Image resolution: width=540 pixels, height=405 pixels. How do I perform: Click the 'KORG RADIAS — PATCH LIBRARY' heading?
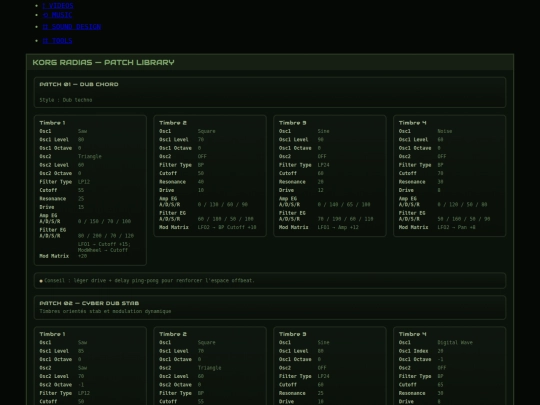pos(103,62)
